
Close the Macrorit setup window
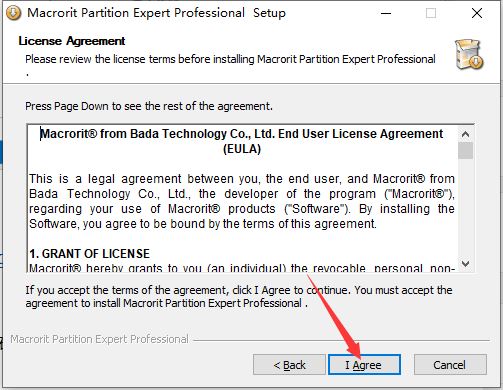coord(477,13)
